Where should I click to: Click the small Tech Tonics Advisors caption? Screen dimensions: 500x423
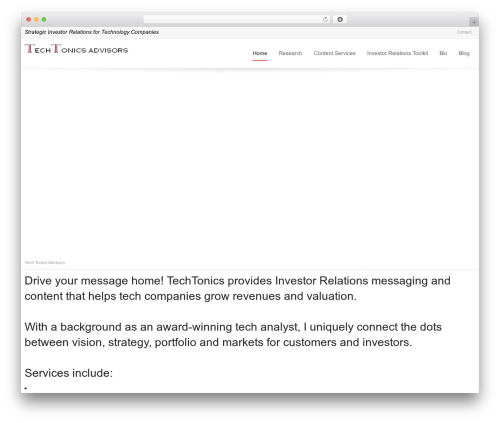(x=45, y=263)
